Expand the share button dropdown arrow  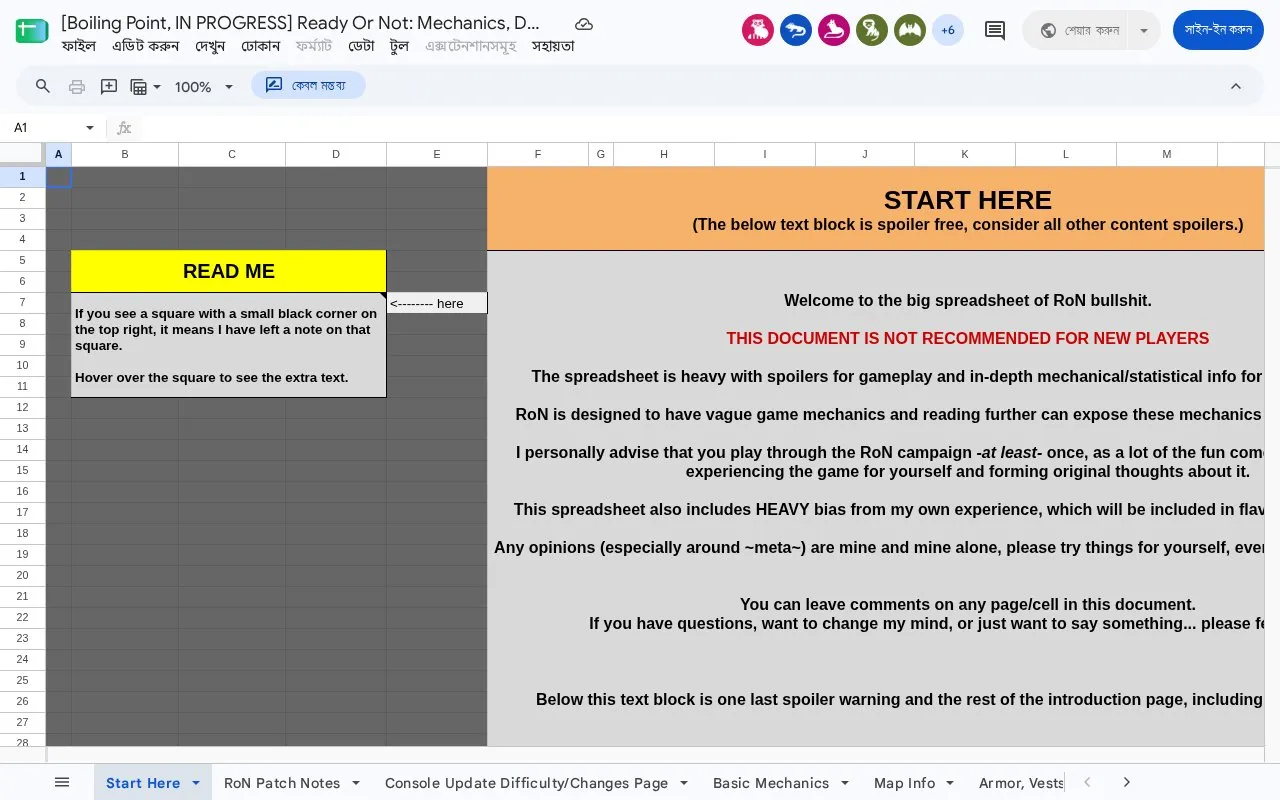coord(1144,30)
